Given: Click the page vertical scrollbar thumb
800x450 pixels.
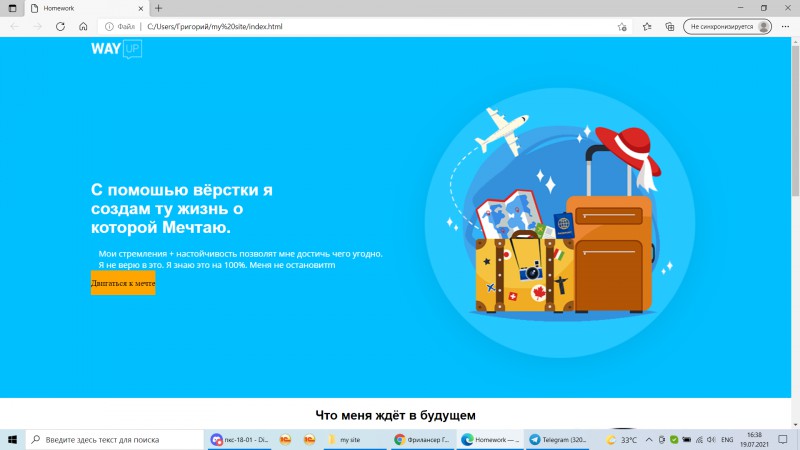Looking at the screenshot, I should [x=795, y=120].
